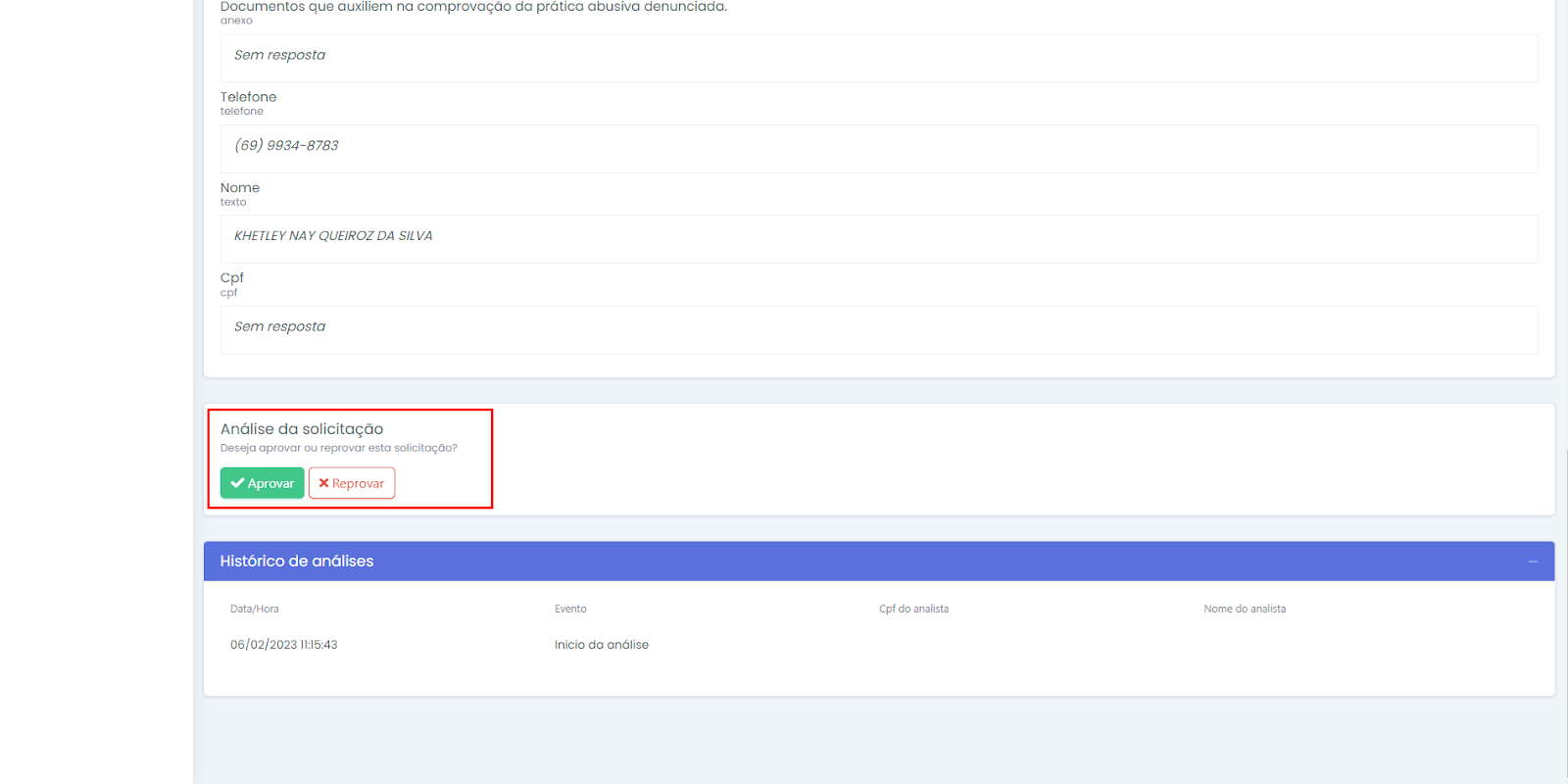Select the Inicio da análise event cell
Viewport: 1568px width, 784px height.
pyautogui.click(x=602, y=645)
